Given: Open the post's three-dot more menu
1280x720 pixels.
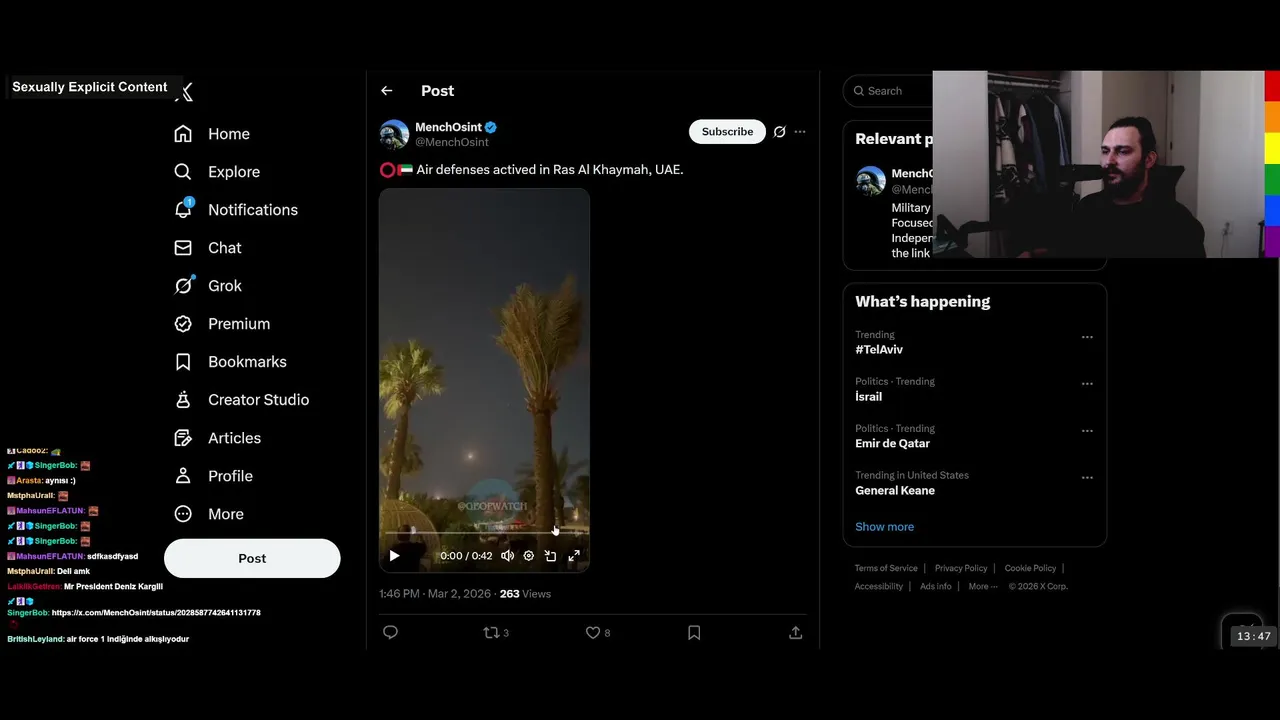Looking at the screenshot, I should click(x=800, y=132).
